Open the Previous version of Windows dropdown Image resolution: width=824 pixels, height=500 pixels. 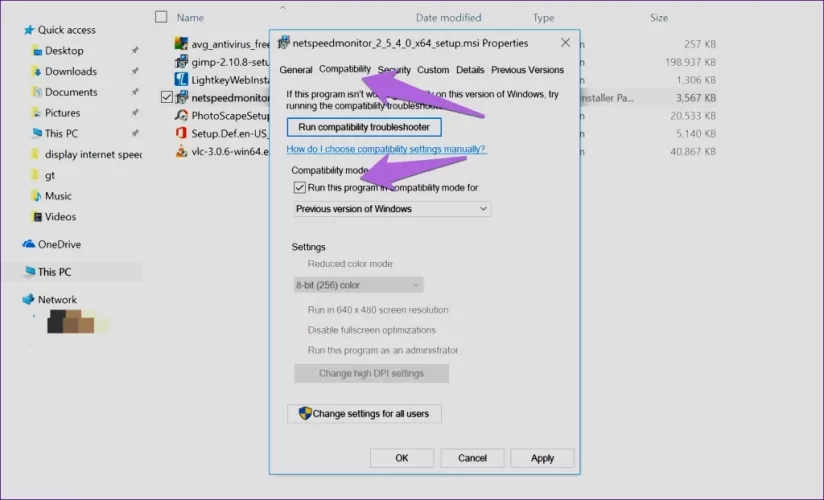[392, 209]
